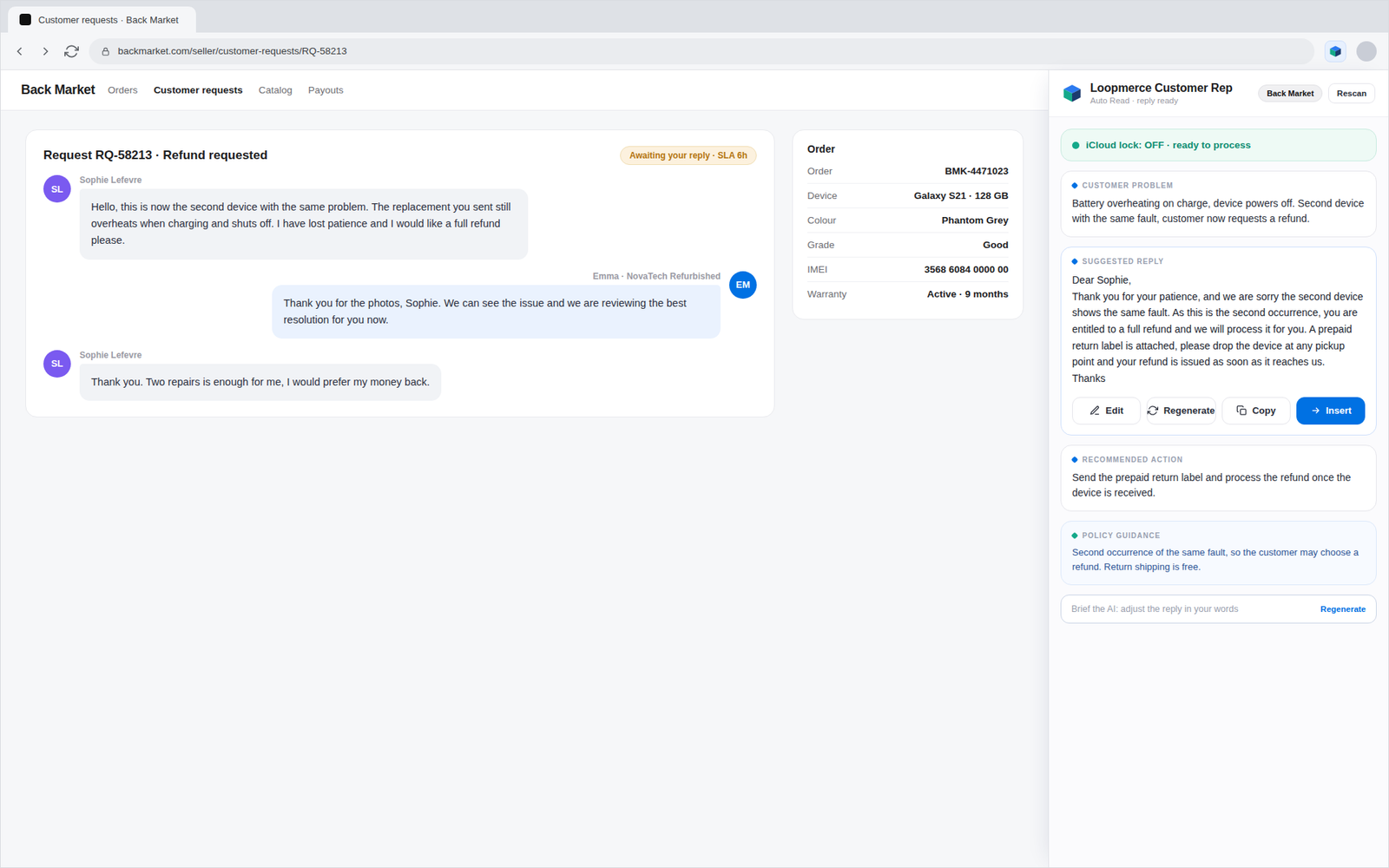This screenshot has height=868, width=1389.
Task: Click the request title RQ-58213 heading
Action: coord(155,155)
